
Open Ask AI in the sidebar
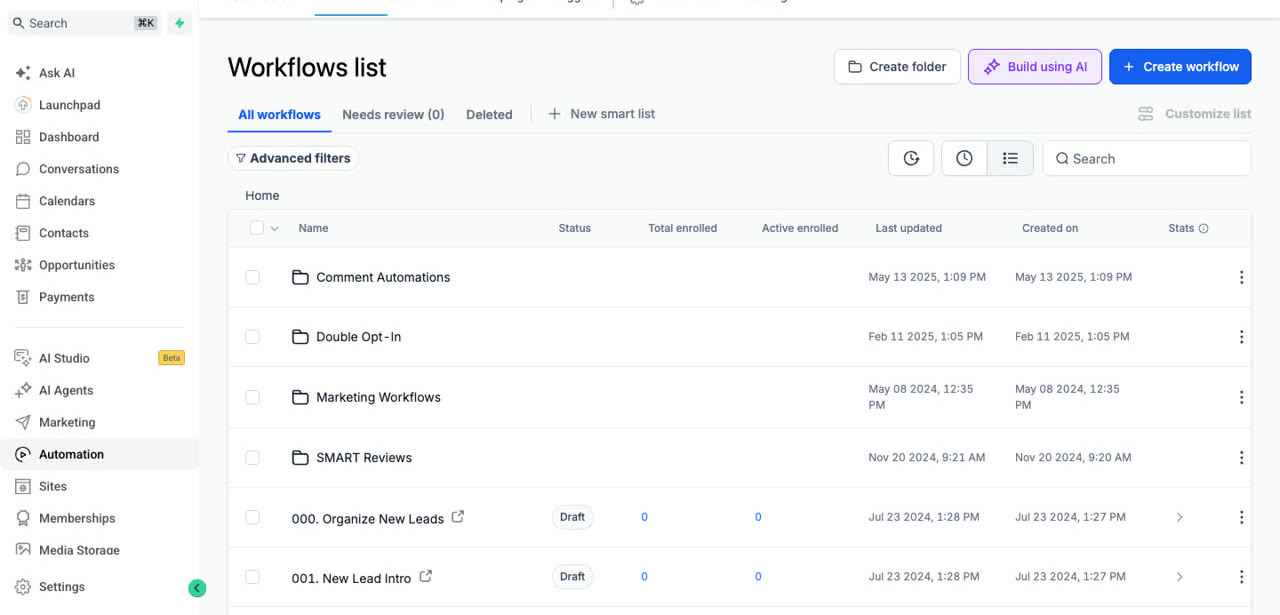coord(56,73)
